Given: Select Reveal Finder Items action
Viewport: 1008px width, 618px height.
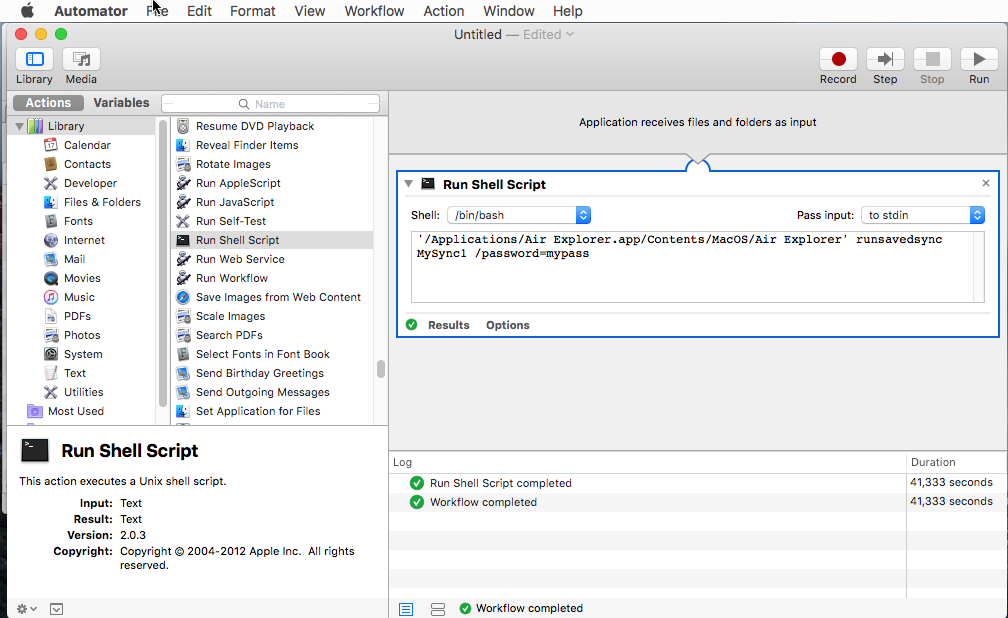Looking at the screenshot, I should (x=247, y=145).
